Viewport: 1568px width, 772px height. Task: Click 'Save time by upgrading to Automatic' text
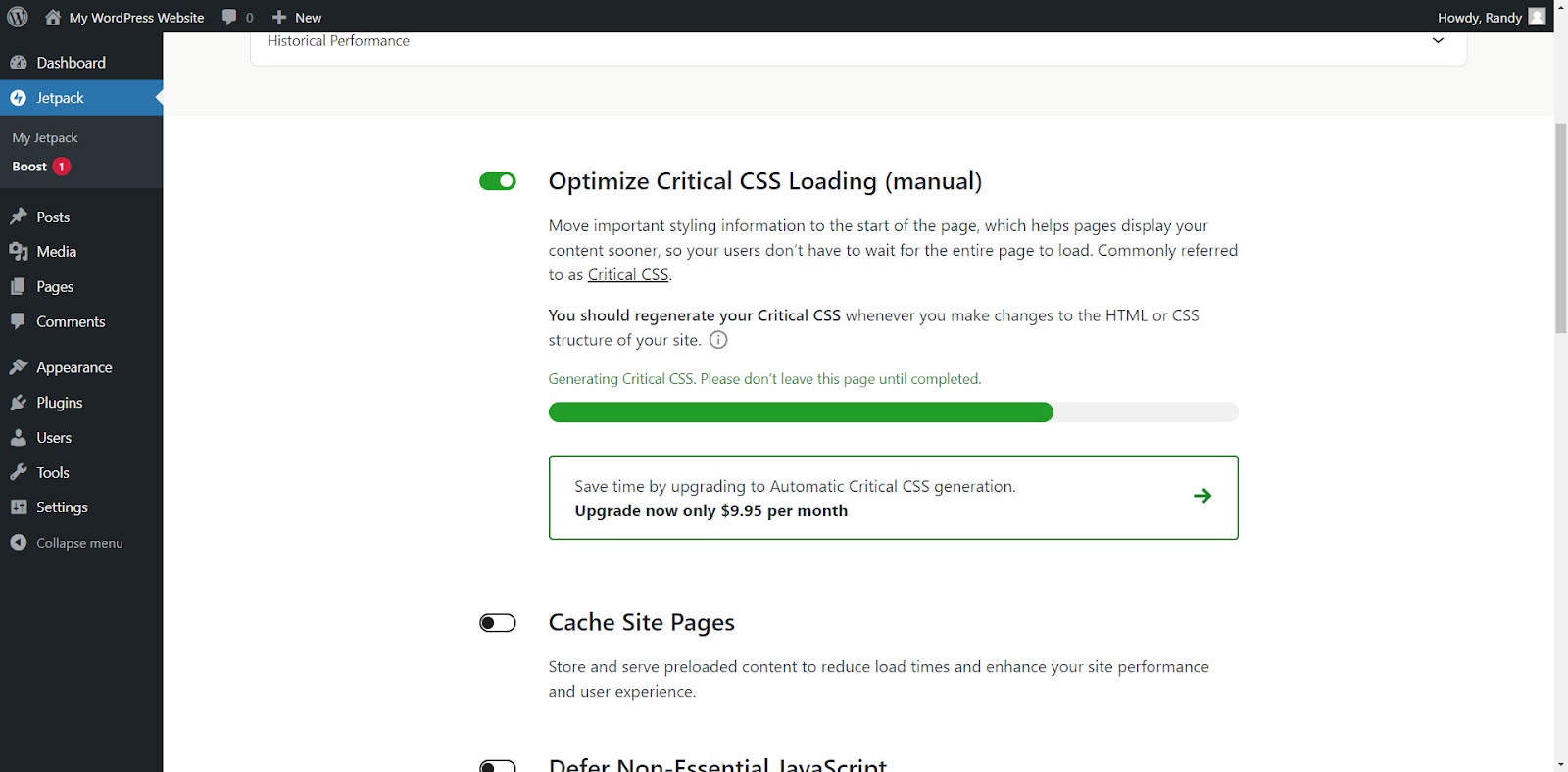pos(795,486)
